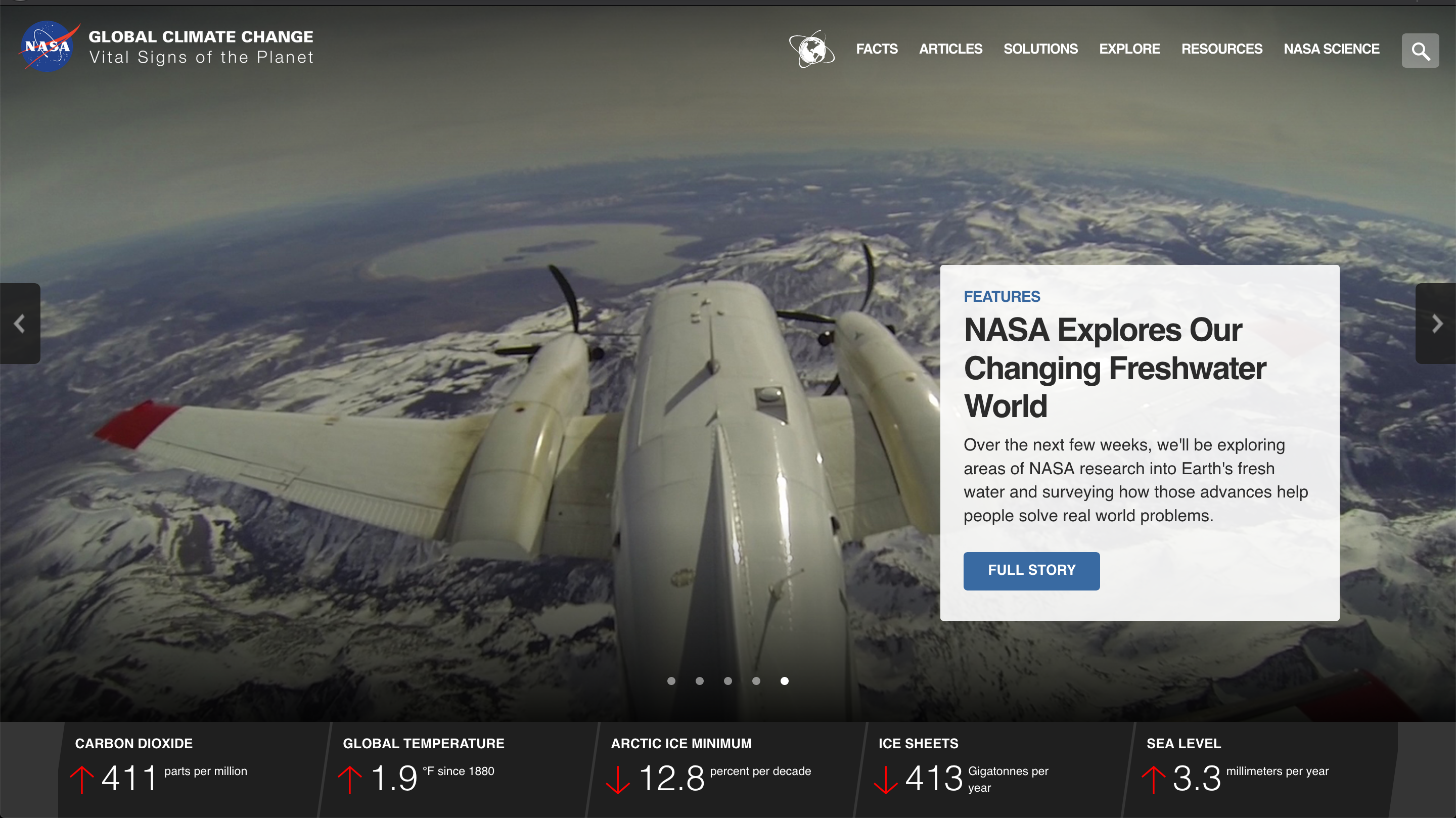
Task: Click the 12.8 Arctic ice value
Action: coord(671,779)
